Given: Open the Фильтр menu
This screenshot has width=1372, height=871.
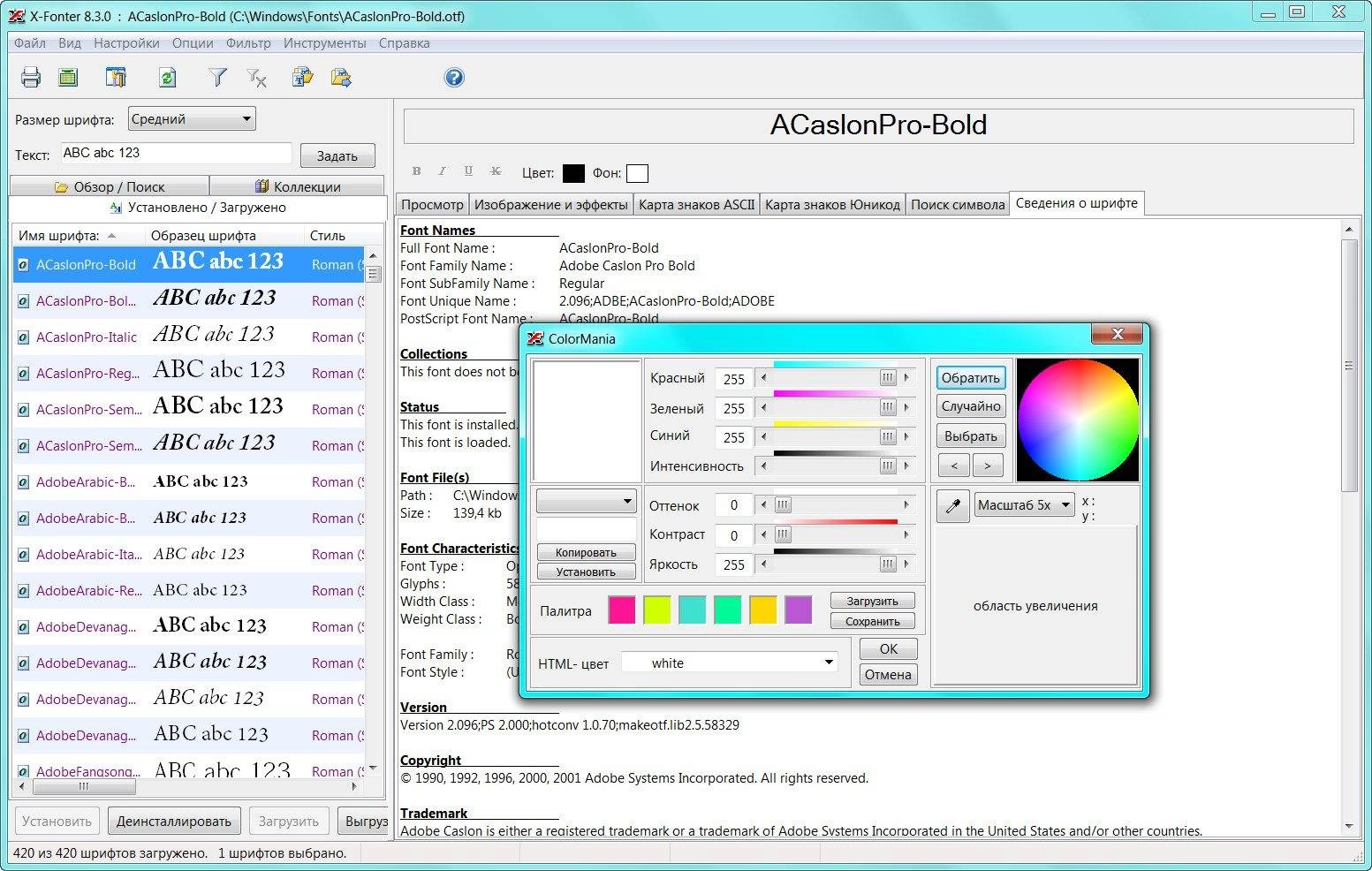Looking at the screenshot, I should pos(248,43).
